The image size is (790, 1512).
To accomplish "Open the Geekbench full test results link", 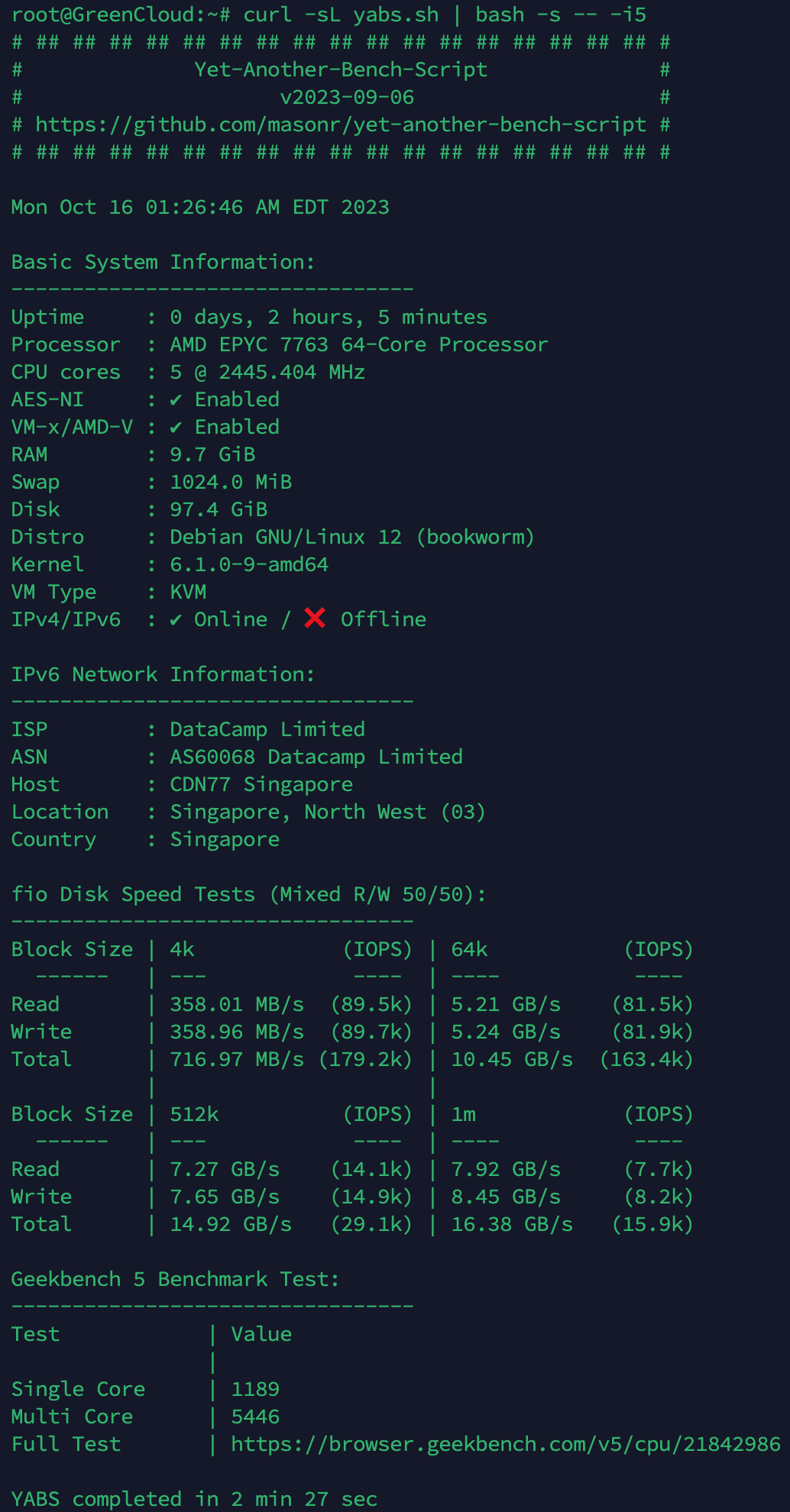I will [506, 1444].
